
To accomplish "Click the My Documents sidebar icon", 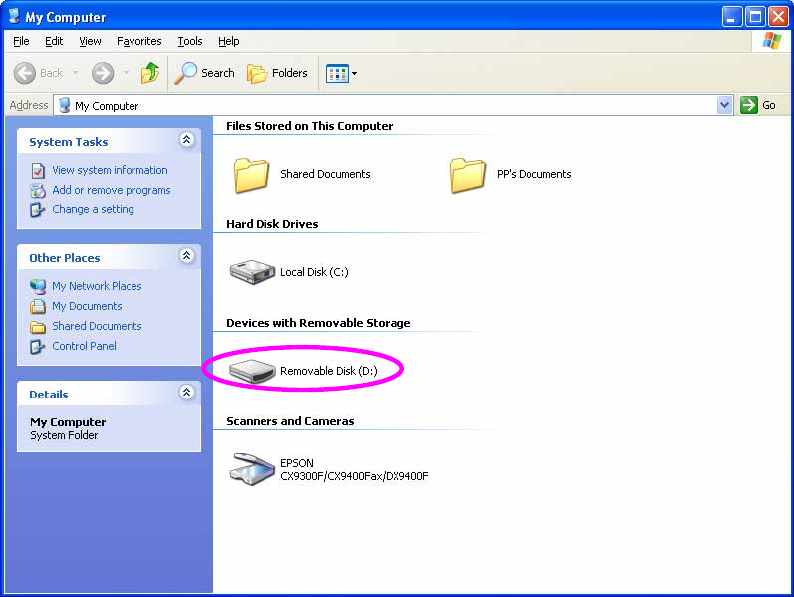I will click(37, 306).
